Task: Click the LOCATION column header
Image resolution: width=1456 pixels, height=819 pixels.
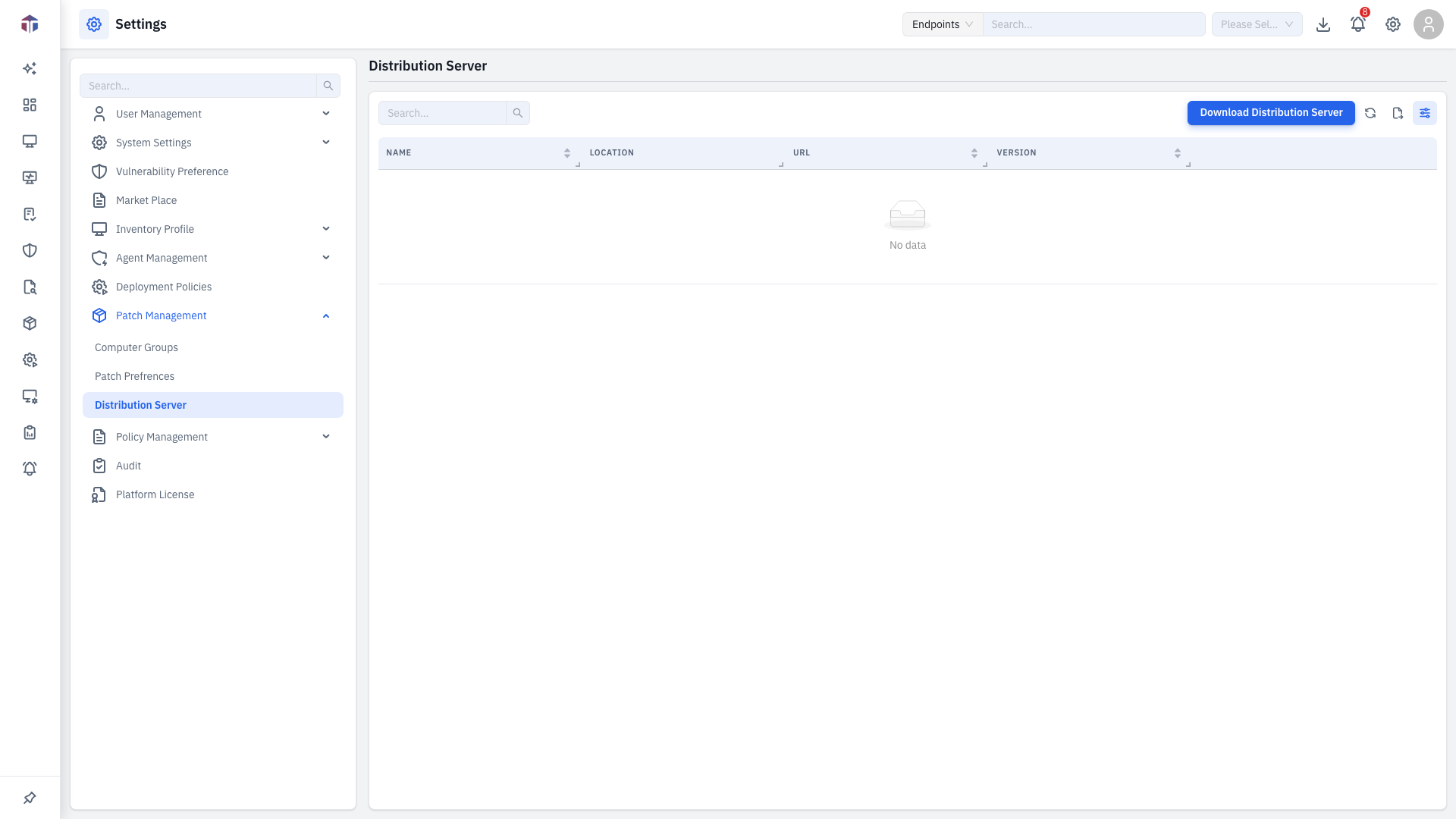Action: [x=611, y=153]
